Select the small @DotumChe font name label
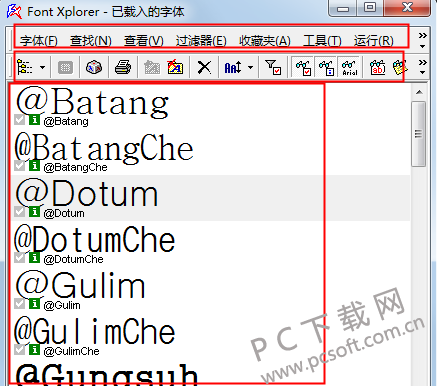Image resolution: width=437 pixels, height=386 pixels. pyautogui.click(x=73, y=259)
